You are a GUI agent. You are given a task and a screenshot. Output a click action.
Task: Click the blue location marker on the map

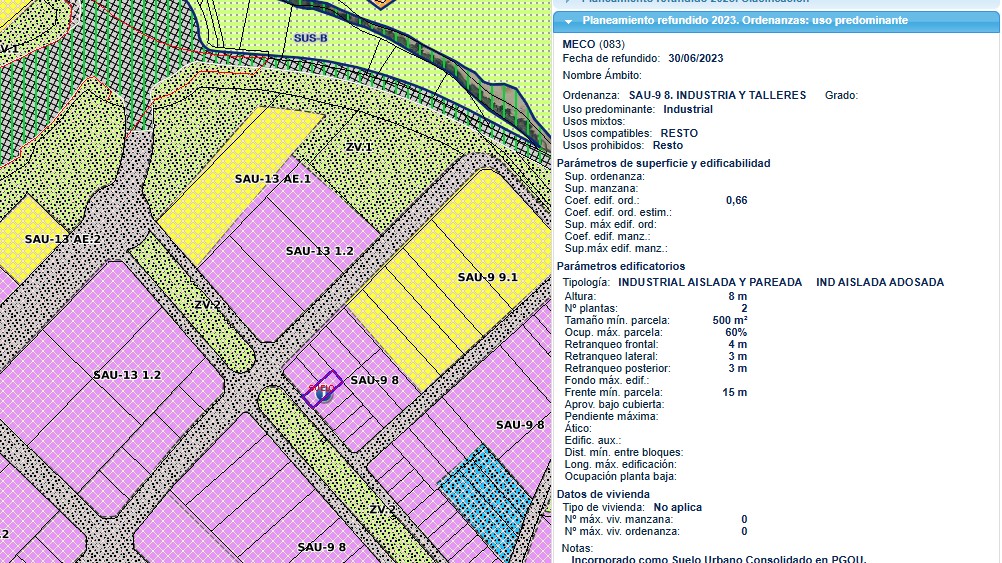pos(323,395)
